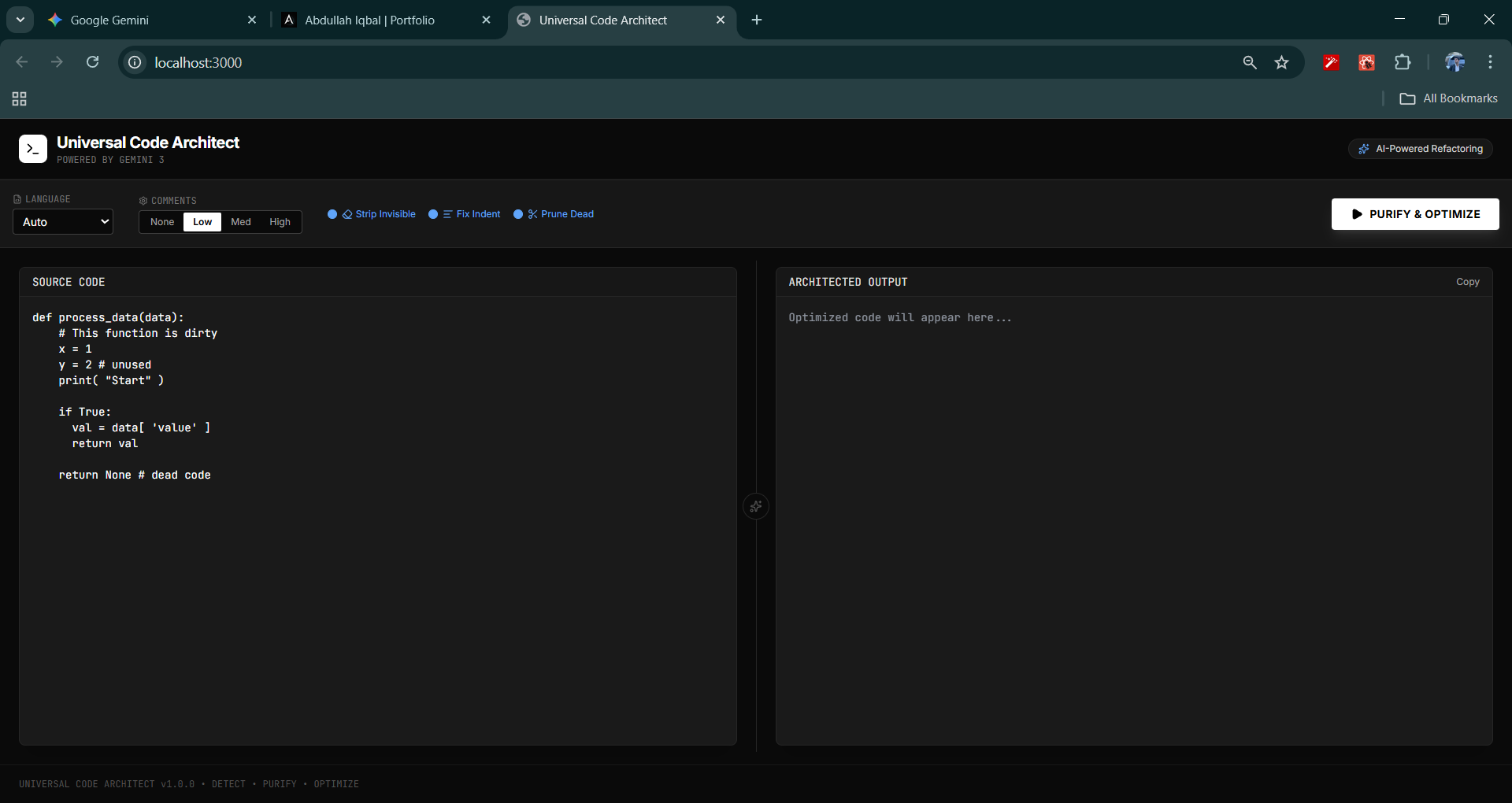Set comments level to High
The height and width of the screenshot is (803, 1512).
coord(280,222)
